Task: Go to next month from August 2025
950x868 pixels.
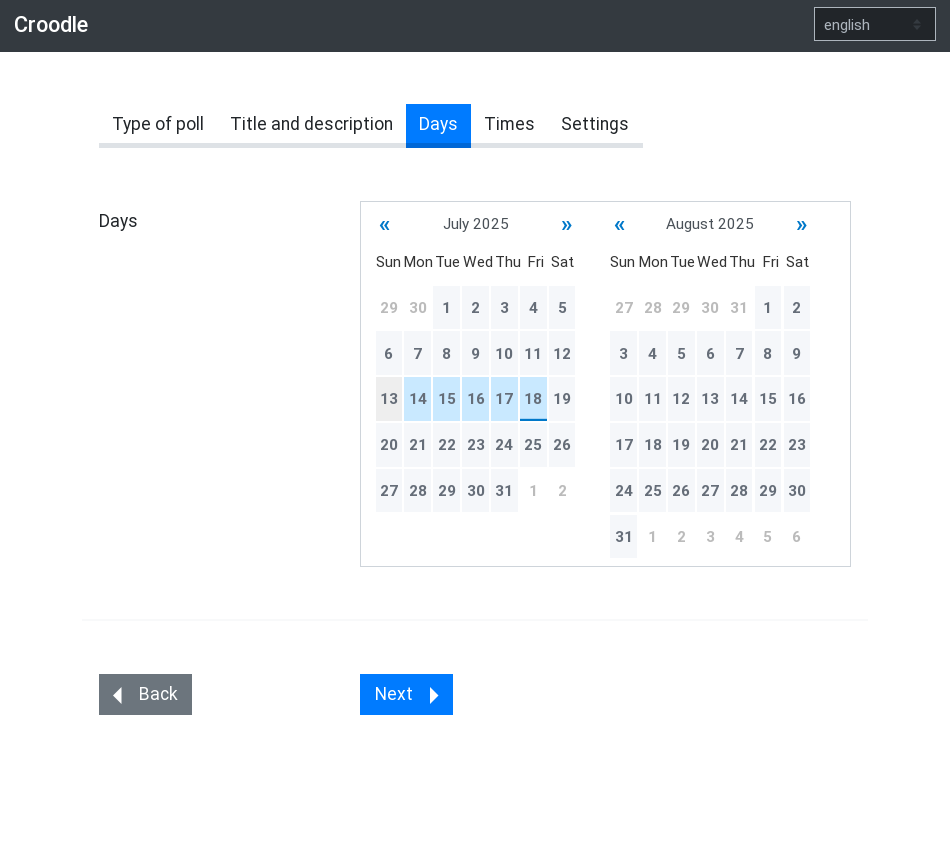Action: click(x=802, y=225)
